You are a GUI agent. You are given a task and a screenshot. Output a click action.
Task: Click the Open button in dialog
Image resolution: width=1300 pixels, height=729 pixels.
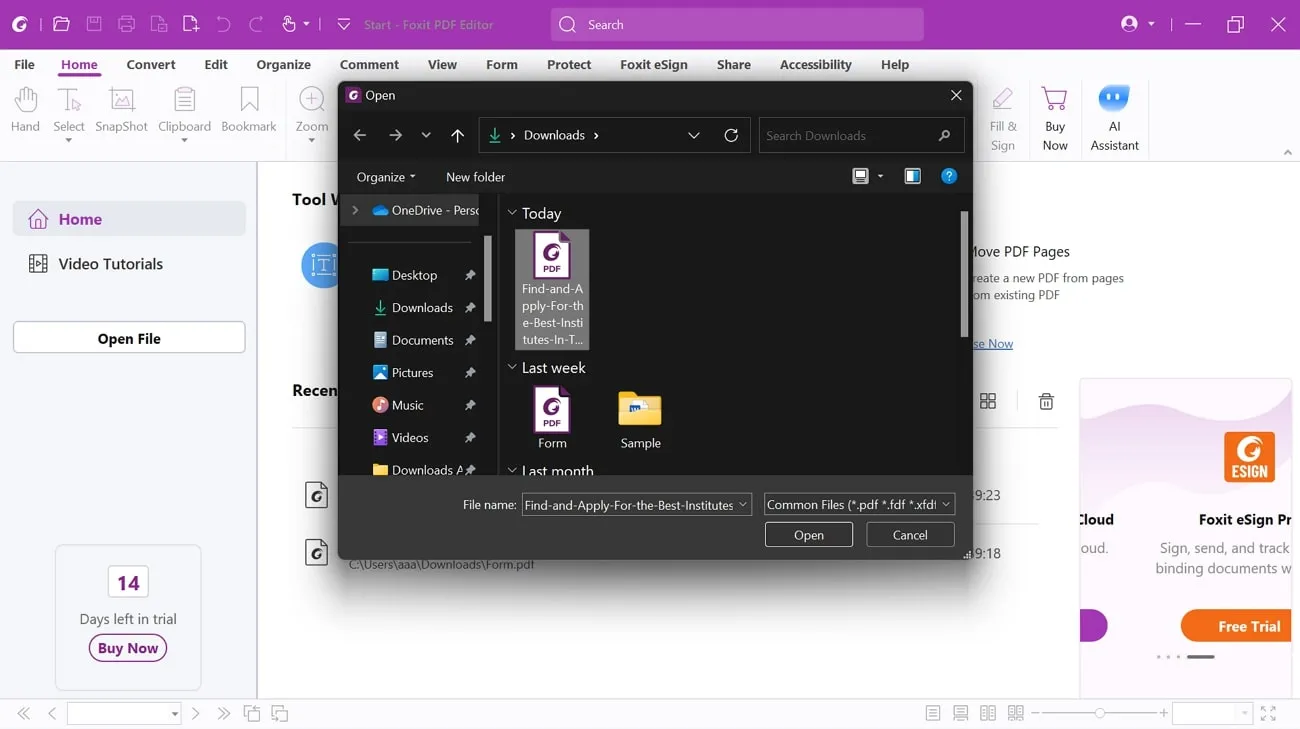(x=809, y=535)
